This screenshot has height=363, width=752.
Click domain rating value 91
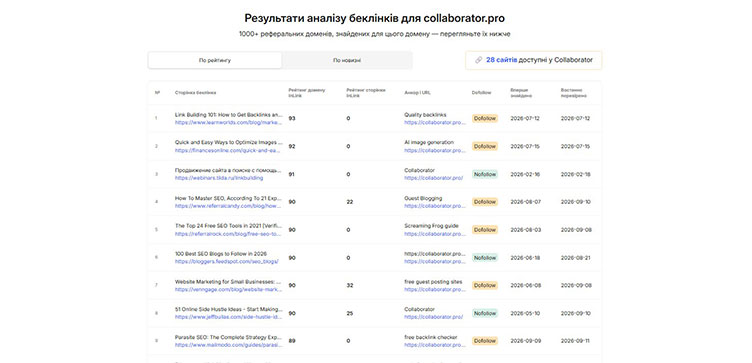coord(292,174)
